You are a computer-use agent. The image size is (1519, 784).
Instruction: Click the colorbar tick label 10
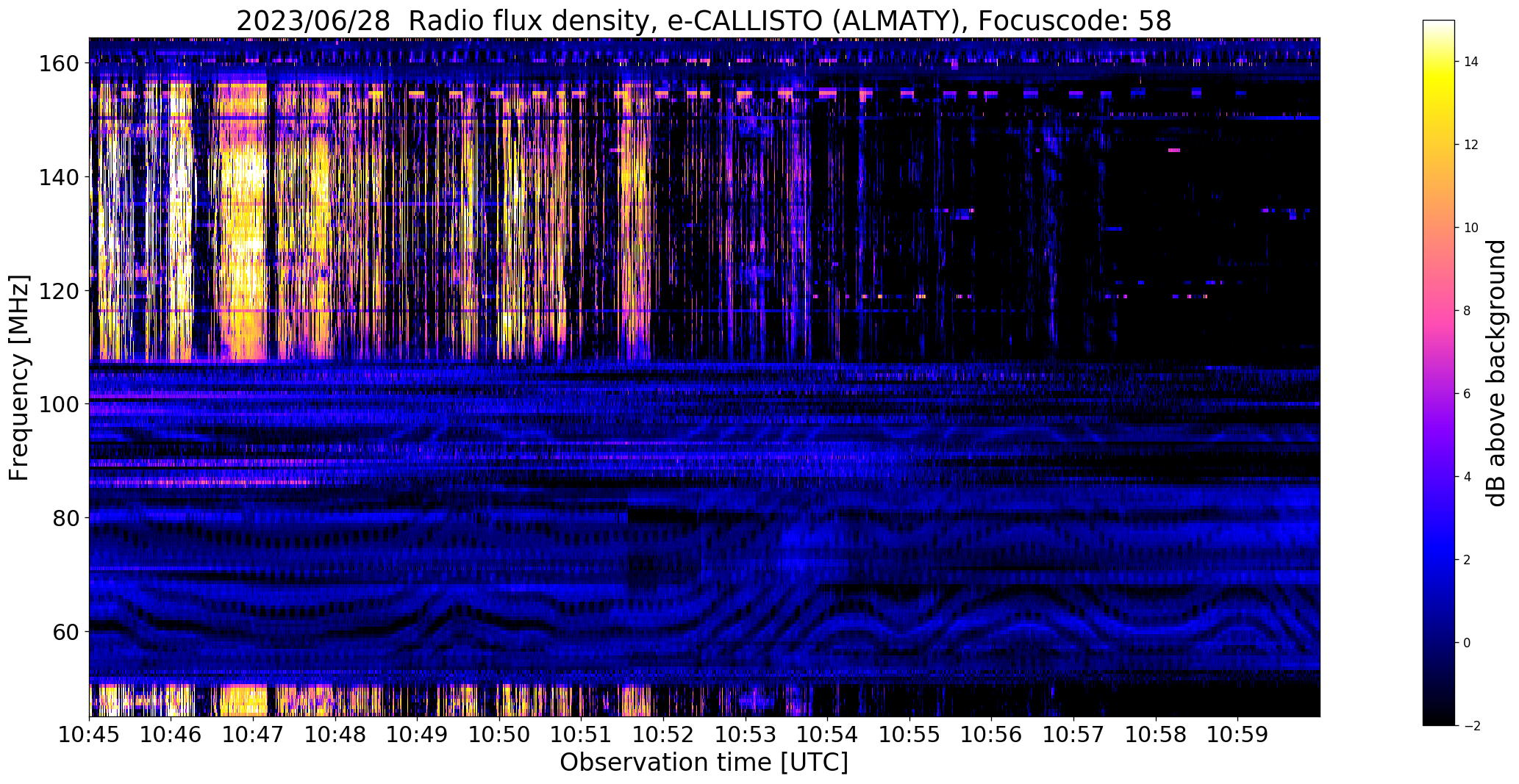[1471, 228]
